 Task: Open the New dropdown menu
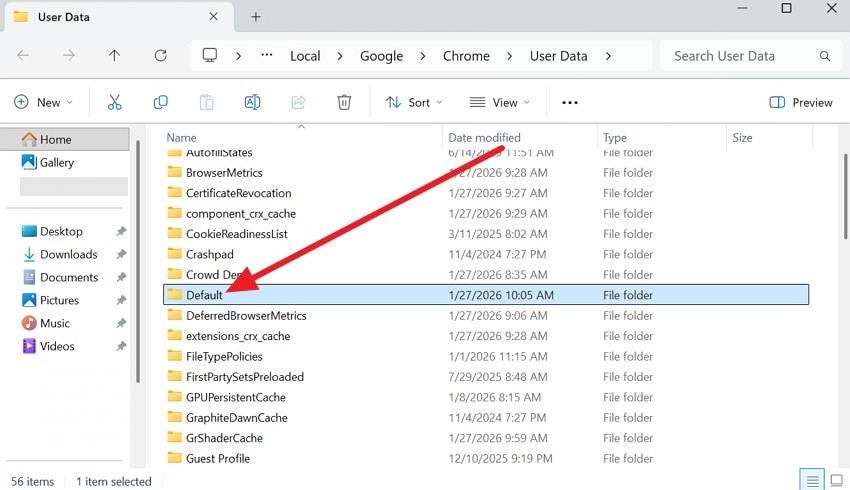[43, 102]
